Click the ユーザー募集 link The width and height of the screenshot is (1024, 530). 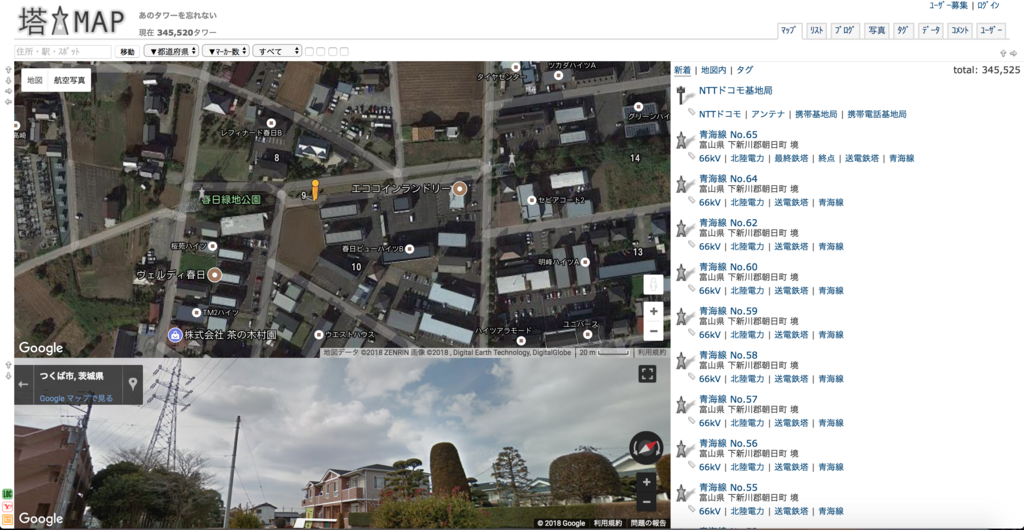point(949,5)
